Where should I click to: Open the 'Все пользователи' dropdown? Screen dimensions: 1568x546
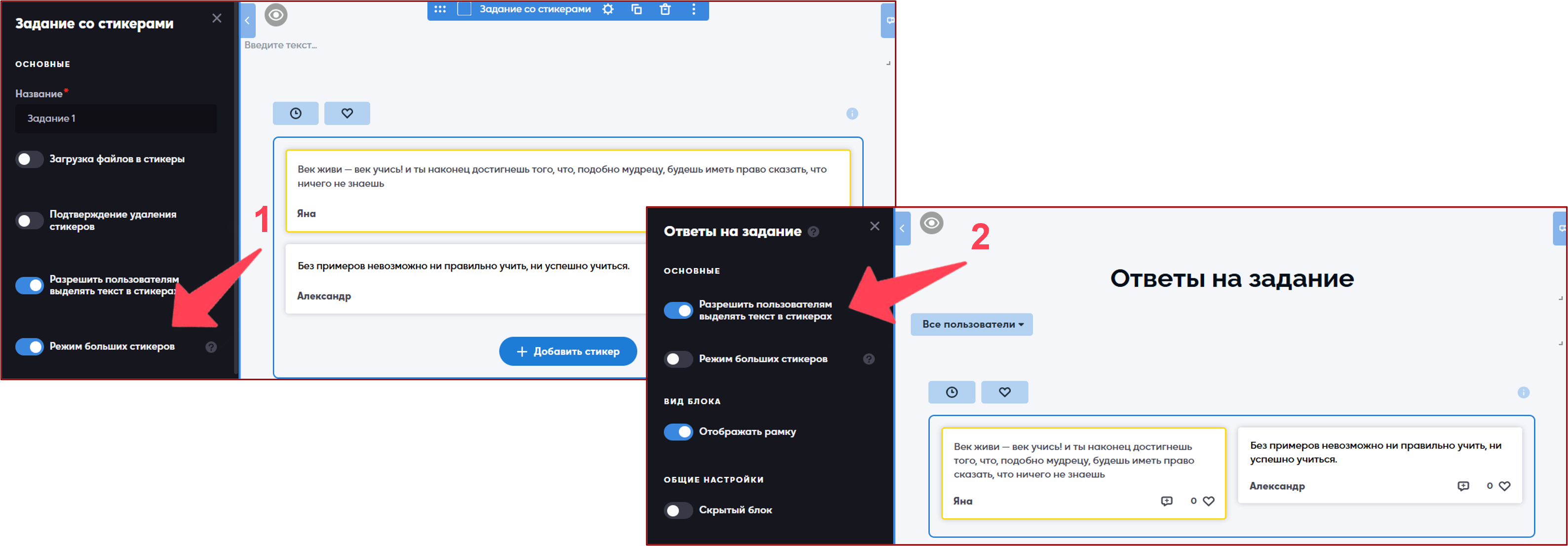click(x=972, y=324)
